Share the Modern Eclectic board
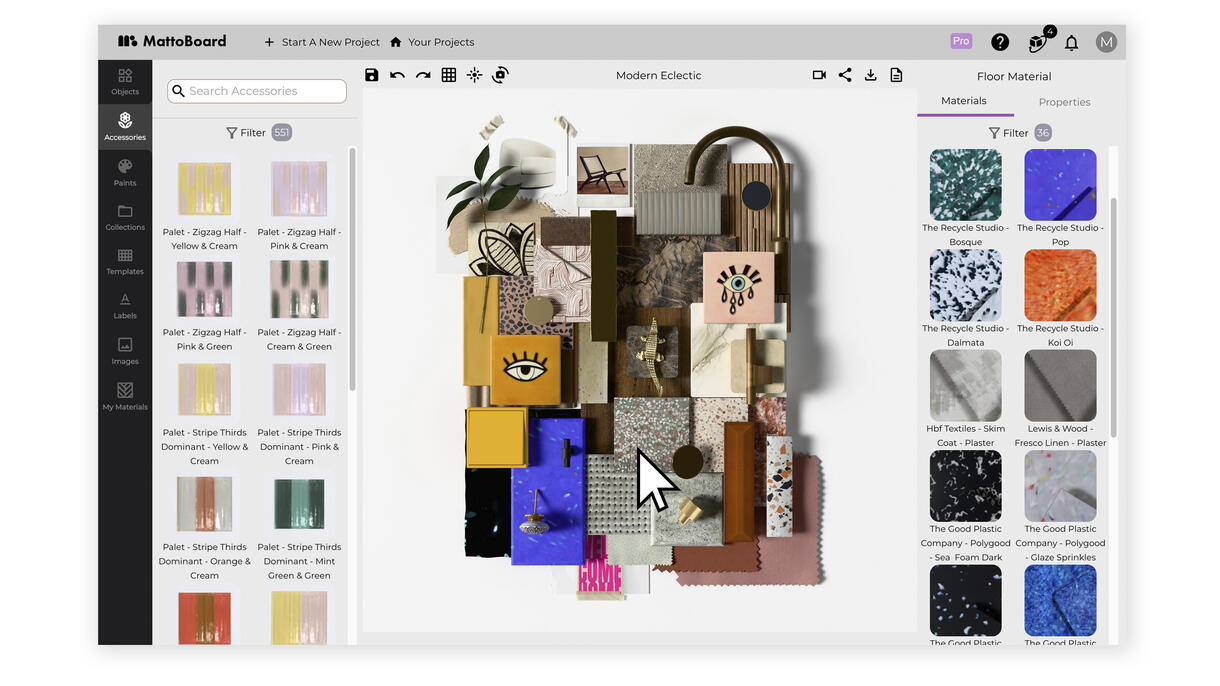 [x=845, y=75]
